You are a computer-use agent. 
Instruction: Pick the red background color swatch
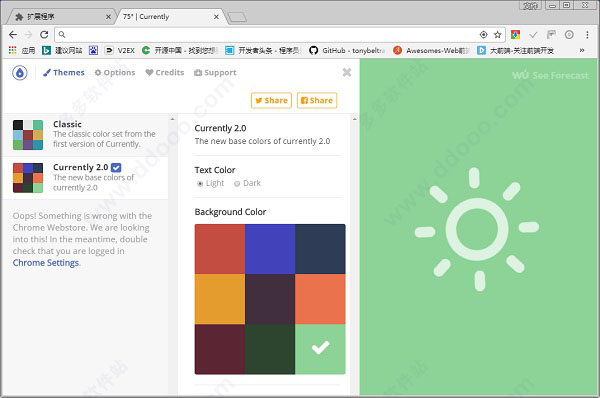point(220,249)
